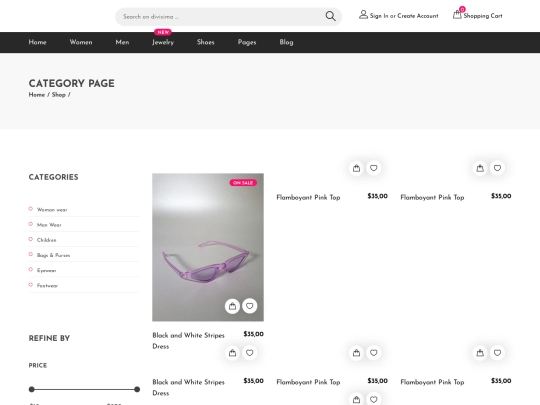Image resolution: width=540 pixels, height=405 pixels.
Task: Open the Men menu
Action: point(122,42)
